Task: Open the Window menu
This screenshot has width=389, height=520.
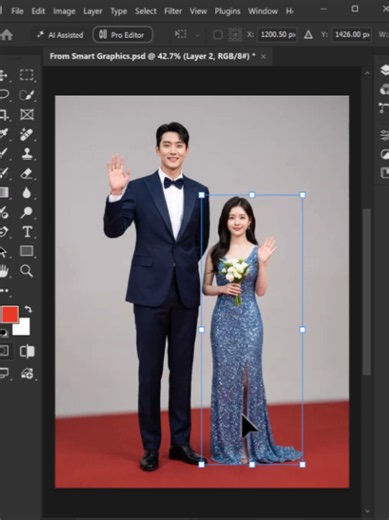Action: [263, 11]
